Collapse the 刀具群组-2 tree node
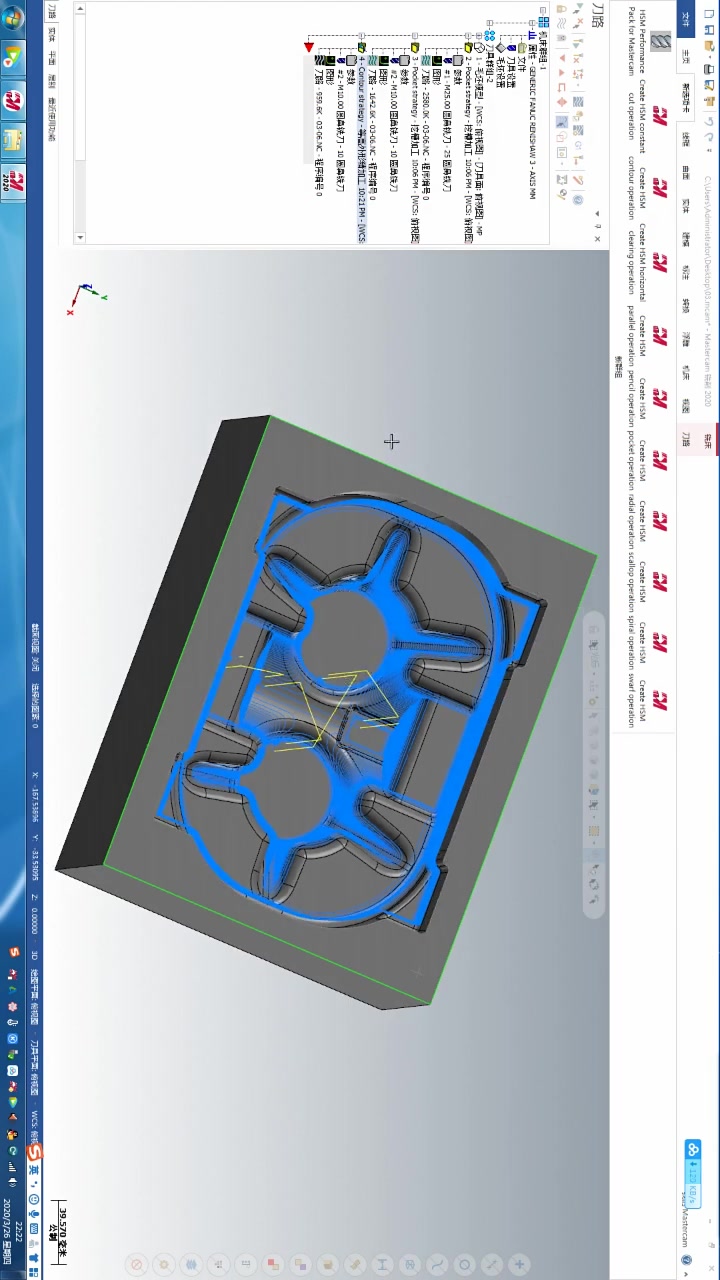720x1280 pixels. (489, 23)
